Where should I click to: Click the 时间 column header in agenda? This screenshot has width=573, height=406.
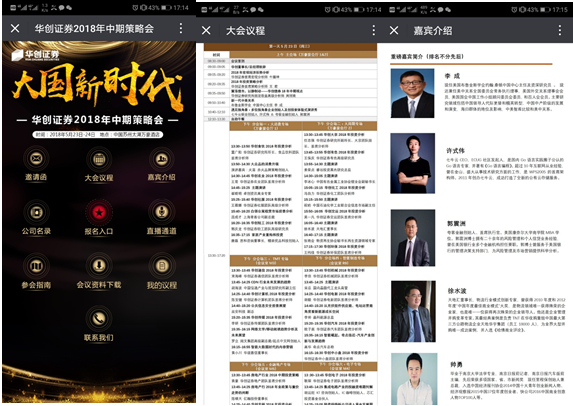(216, 55)
